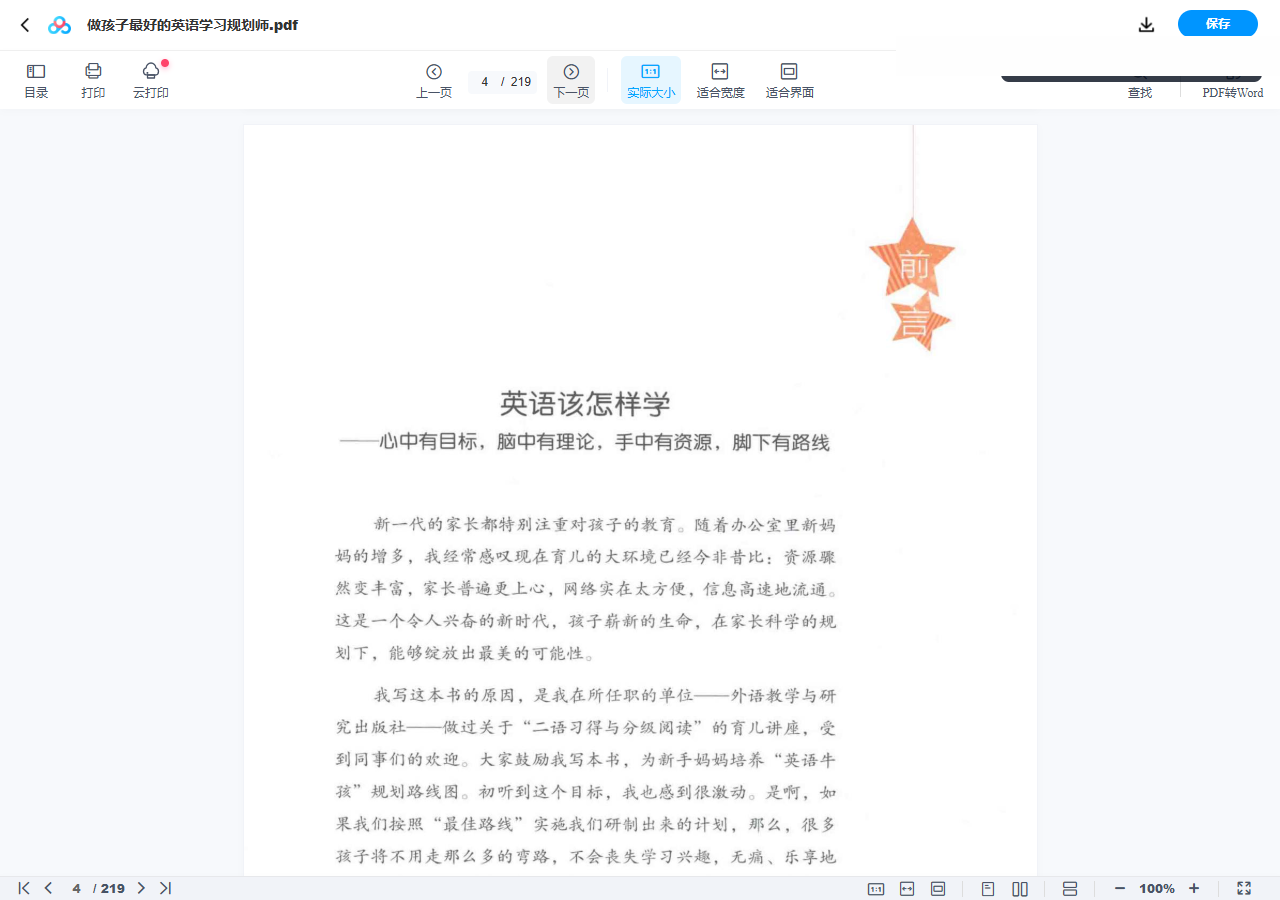Open 云打印 cloud print
The width and height of the screenshot is (1280, 900).
151,81
